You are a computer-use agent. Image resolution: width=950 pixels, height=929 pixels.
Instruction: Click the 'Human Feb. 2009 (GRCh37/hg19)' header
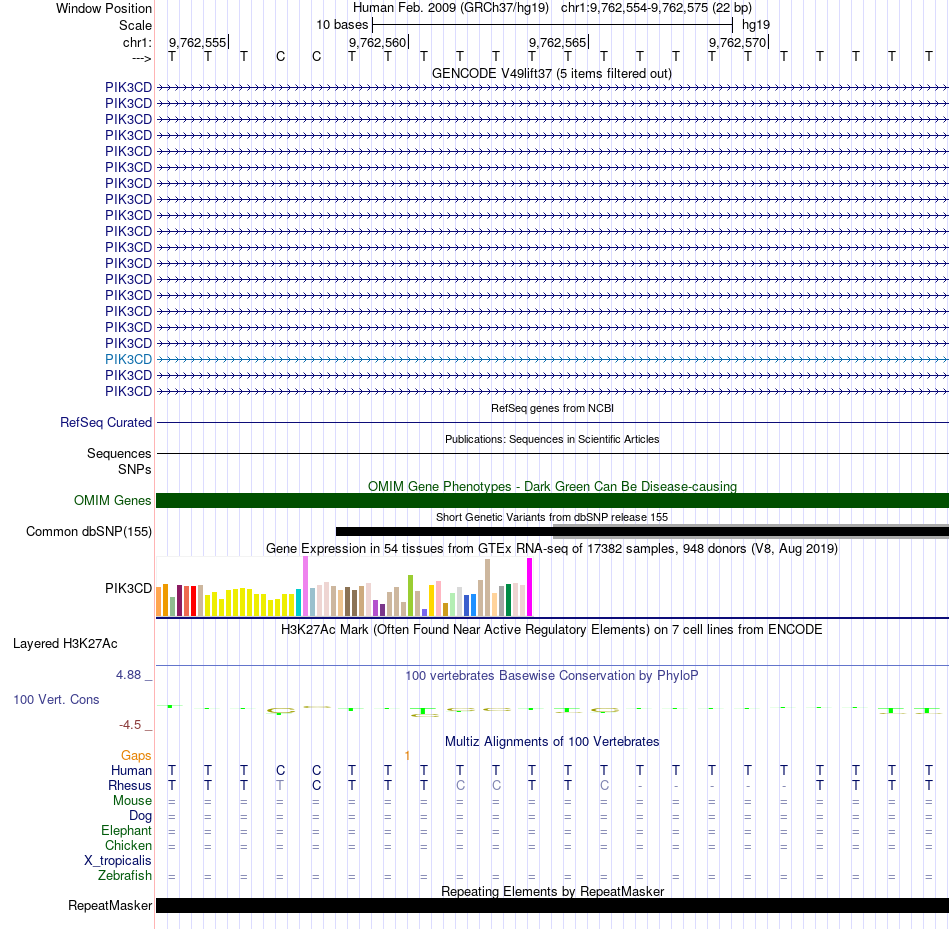(451, 8)
